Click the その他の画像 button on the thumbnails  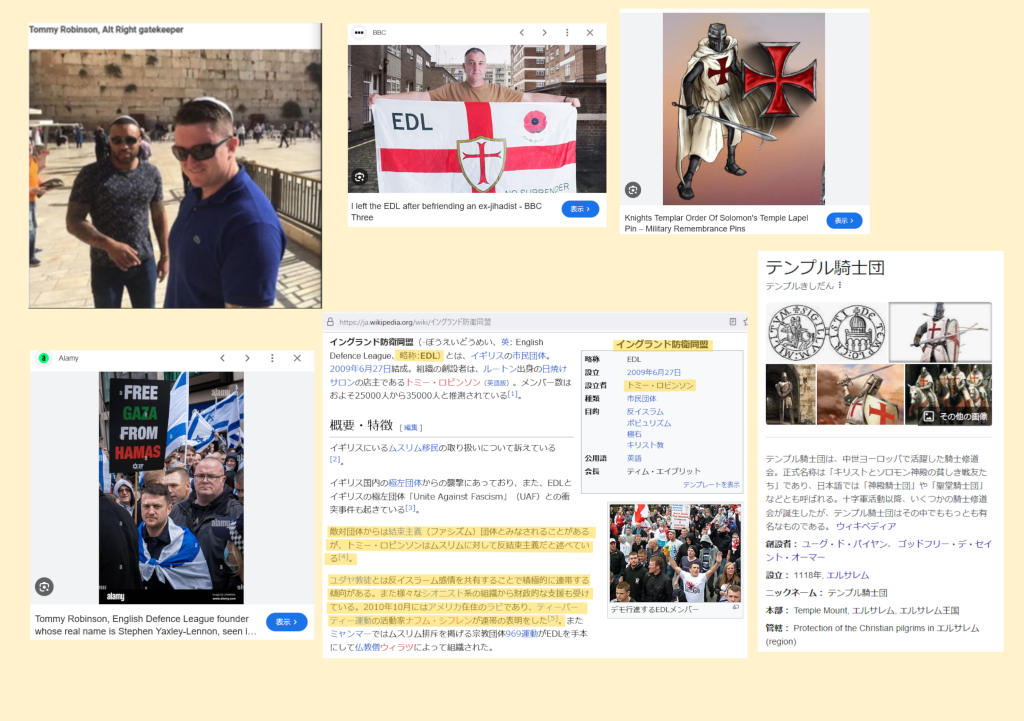pos(957,416)
